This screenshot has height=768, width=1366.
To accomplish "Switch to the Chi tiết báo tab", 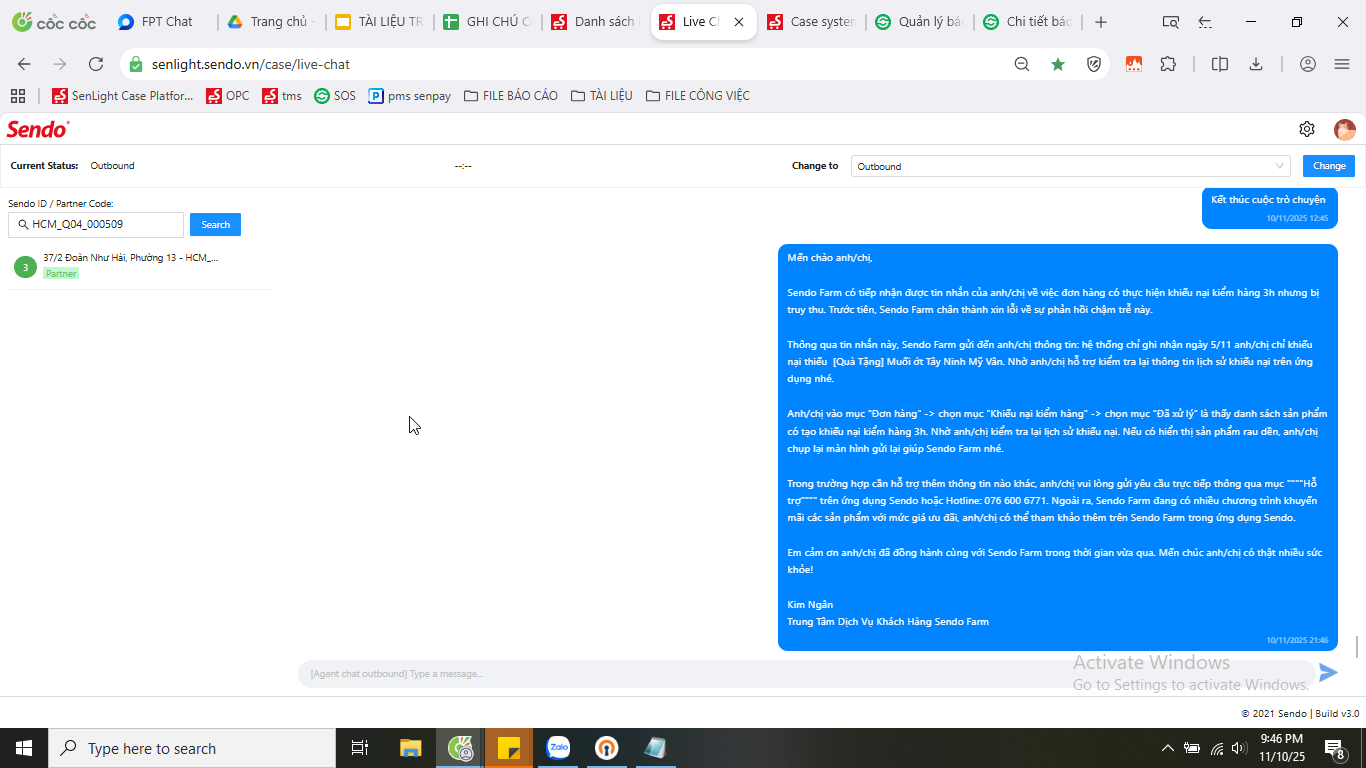I will (1027, 22).
